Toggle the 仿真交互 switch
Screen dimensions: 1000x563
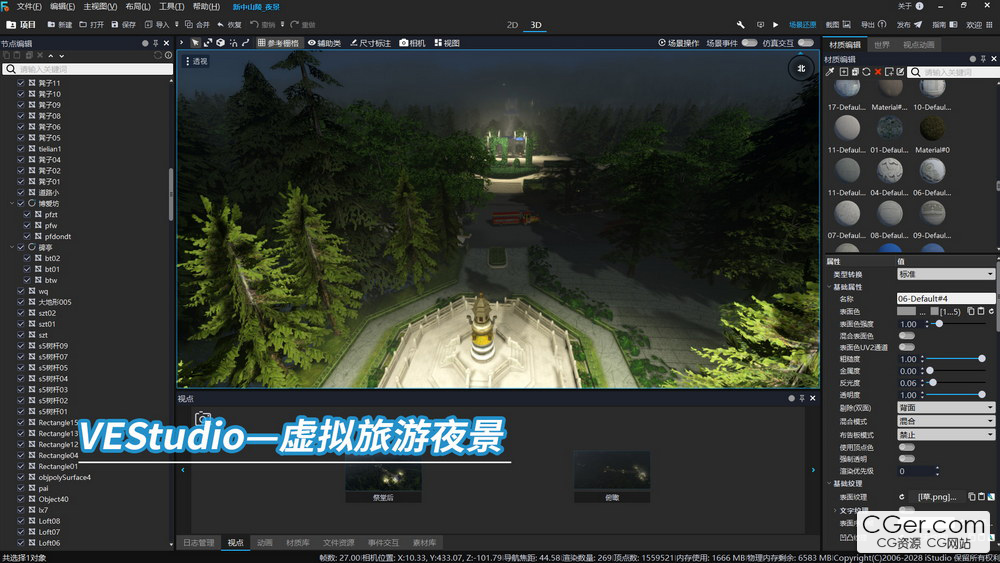click(x=805, y=43)
